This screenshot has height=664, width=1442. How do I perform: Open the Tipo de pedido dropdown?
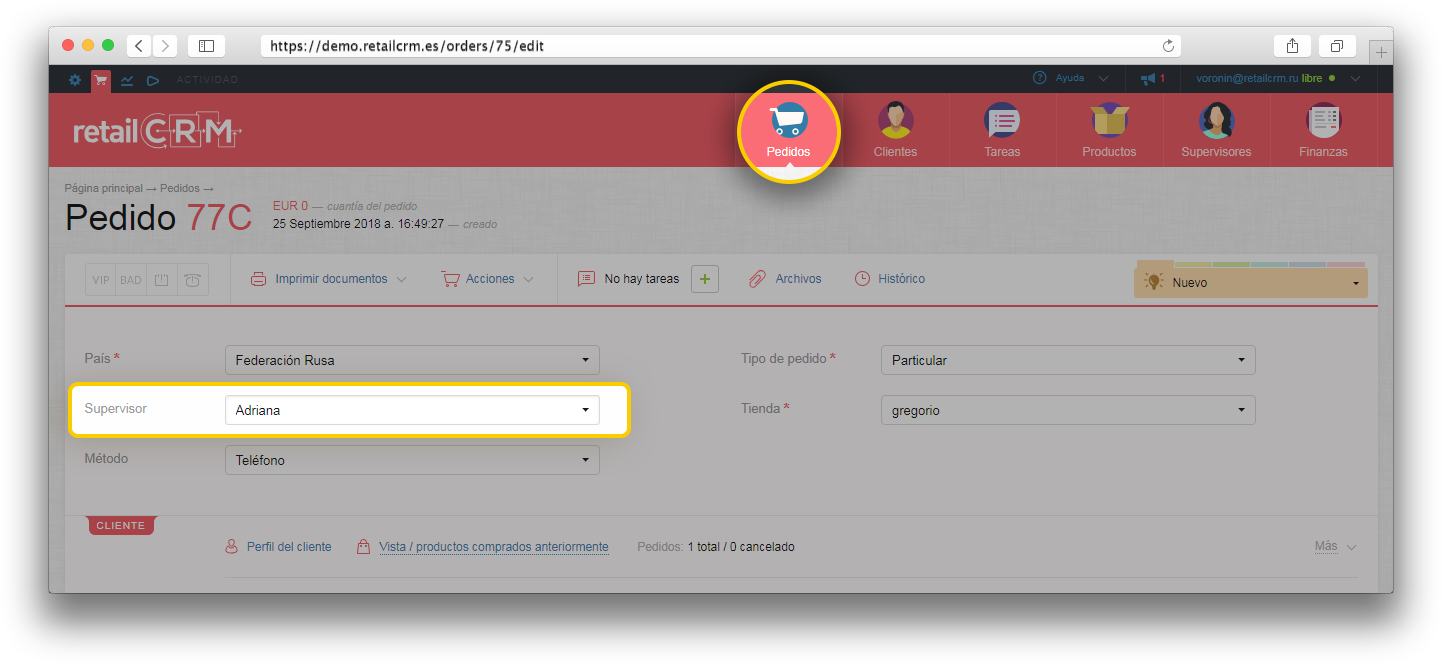pyautogui.click(x=1068, y=360)
